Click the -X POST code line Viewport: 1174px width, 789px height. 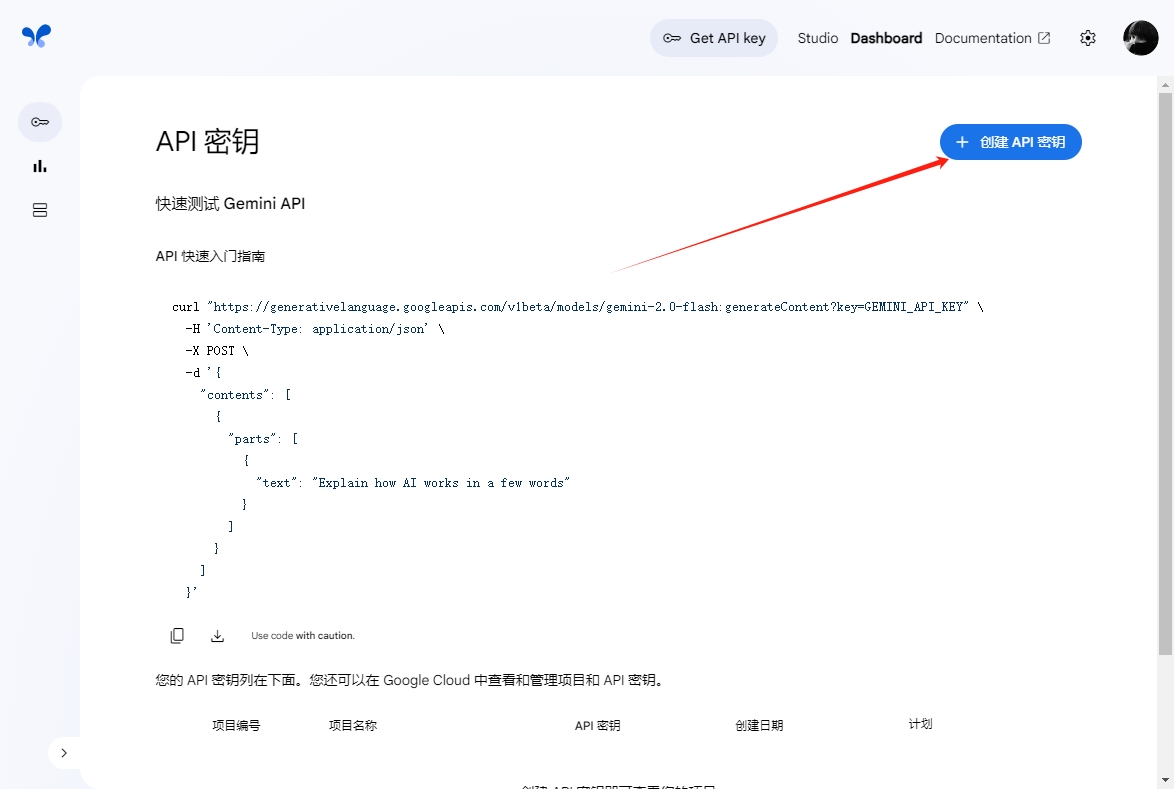pyautogui.click(x=216, y=350)
